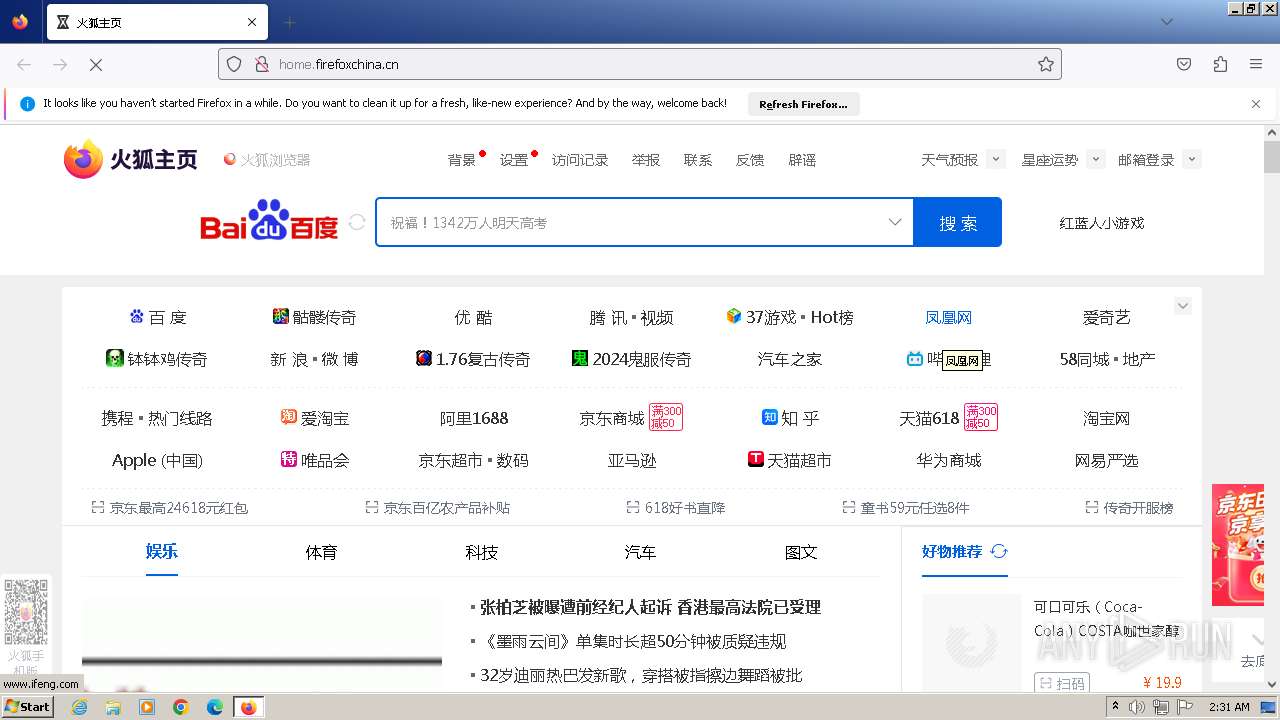Image resolution: width=1280 pixels, height=720 pixels.
Task: Open the 背景 menu item
Action: click(462, 160)
